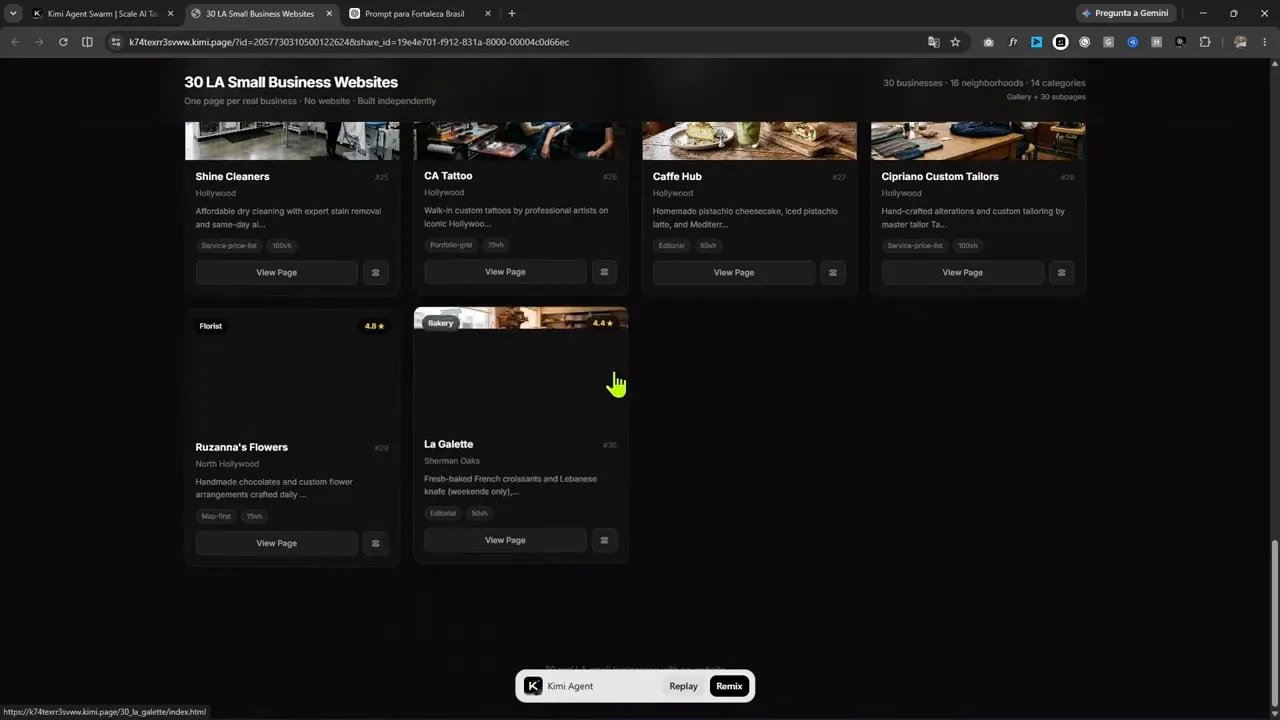Click Editorial tag on La Galette card
The width and height of the screenshot is (1280, 720).
click(443, 513)
